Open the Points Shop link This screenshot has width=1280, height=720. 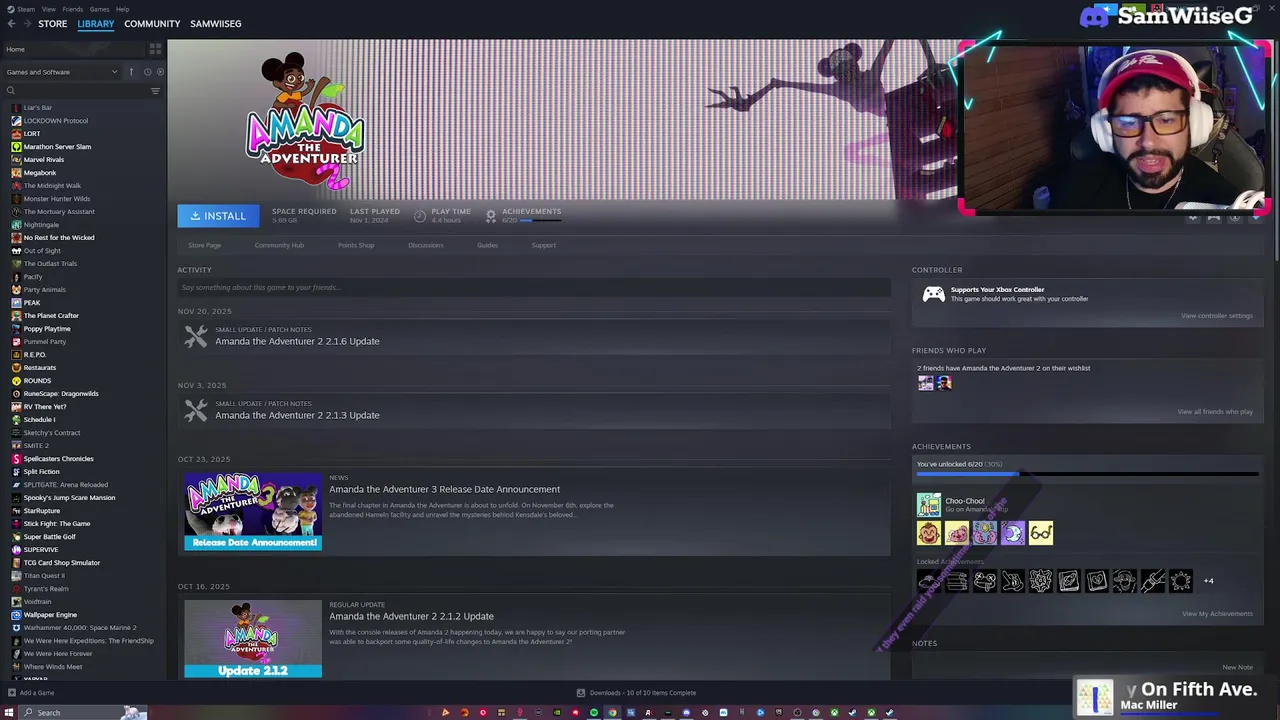[356, 245]
